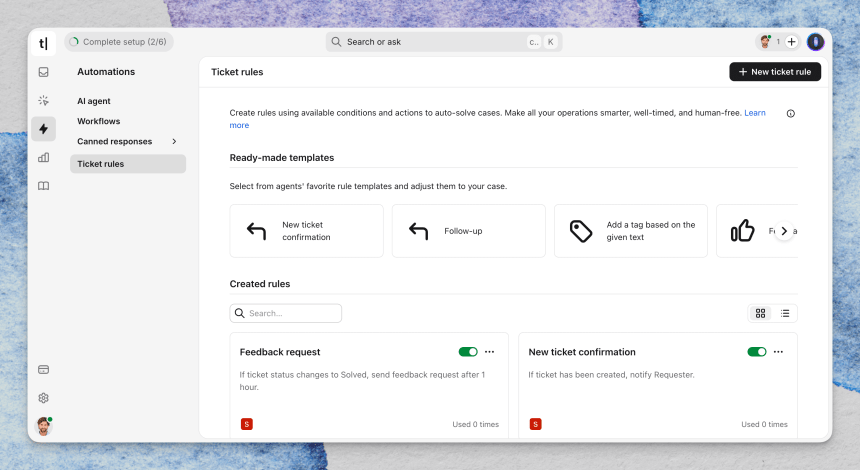
Task: Click the Created rules heading
Action: [260, 284]
